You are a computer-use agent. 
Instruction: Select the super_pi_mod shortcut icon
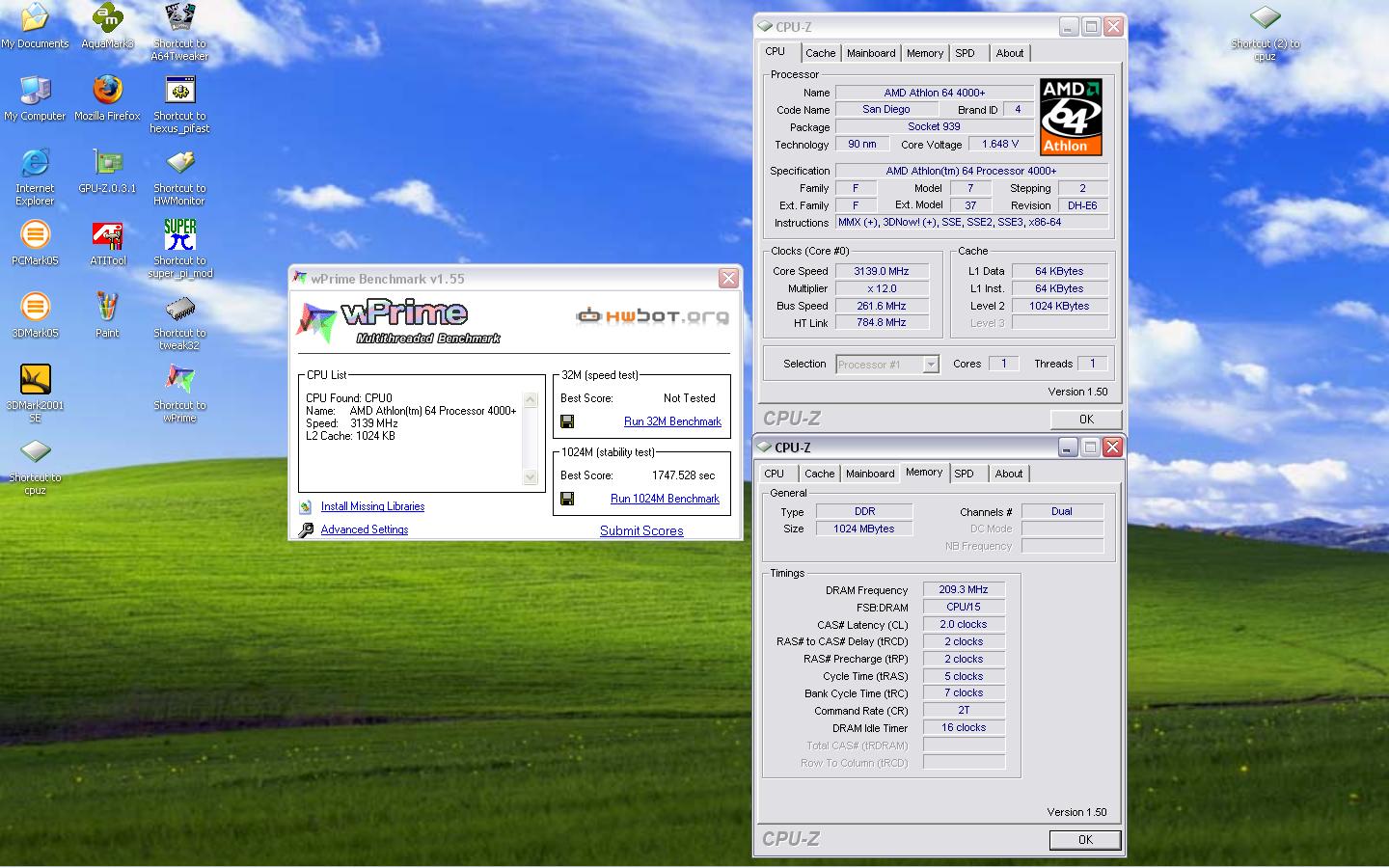click(x=179, y=234)
